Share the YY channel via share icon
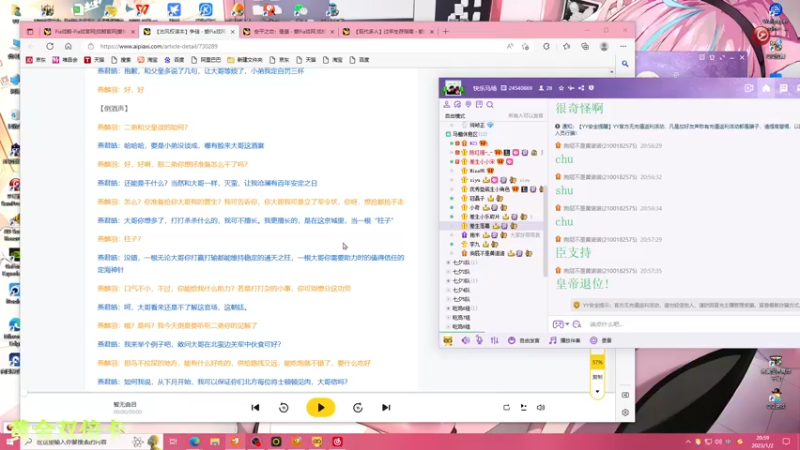Image resolution: width=800 pixels, height=450 pixels. [x=581, y=88]
